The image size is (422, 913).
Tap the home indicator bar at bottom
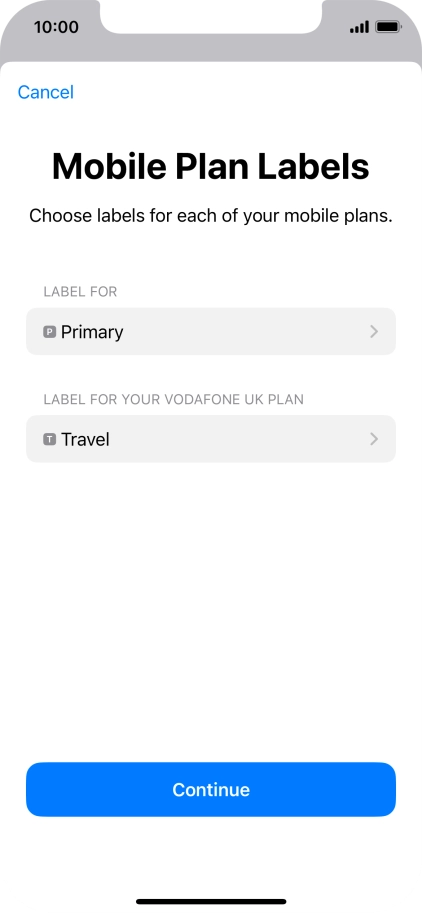211,902
